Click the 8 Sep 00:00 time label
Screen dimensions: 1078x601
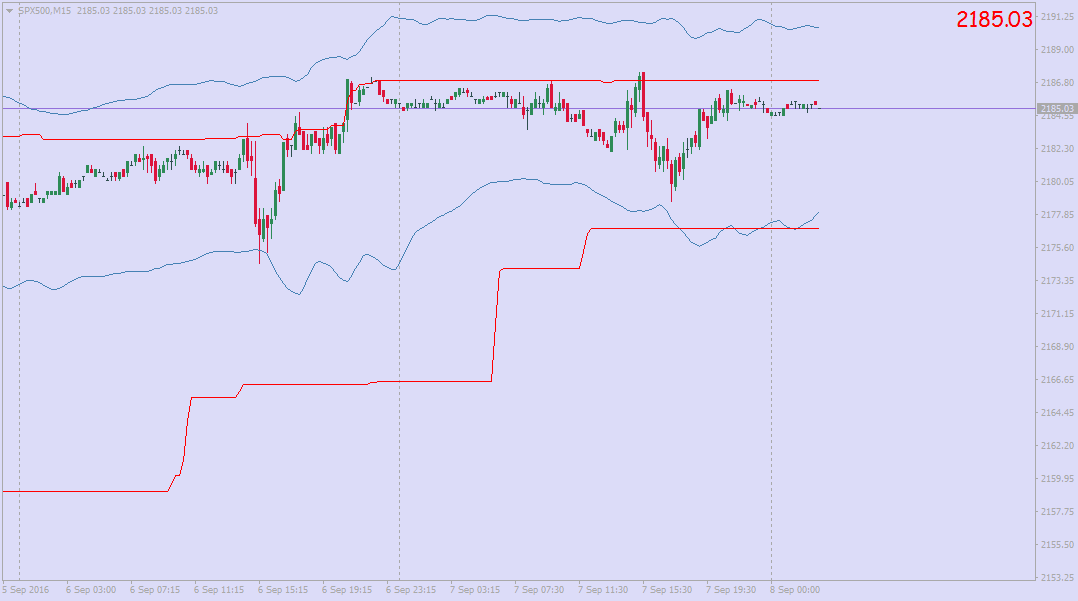pyautogui.click(x=794, y=590)
